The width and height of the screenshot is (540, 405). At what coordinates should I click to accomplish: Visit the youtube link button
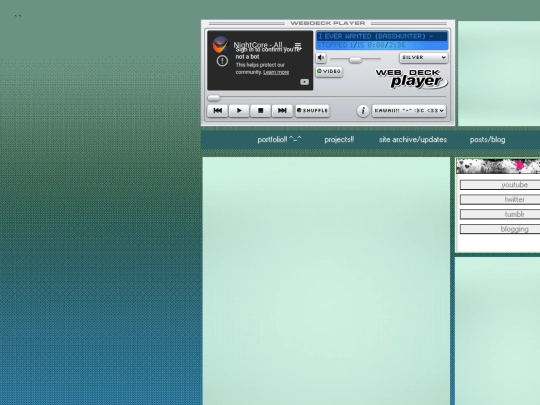(500, 185)
